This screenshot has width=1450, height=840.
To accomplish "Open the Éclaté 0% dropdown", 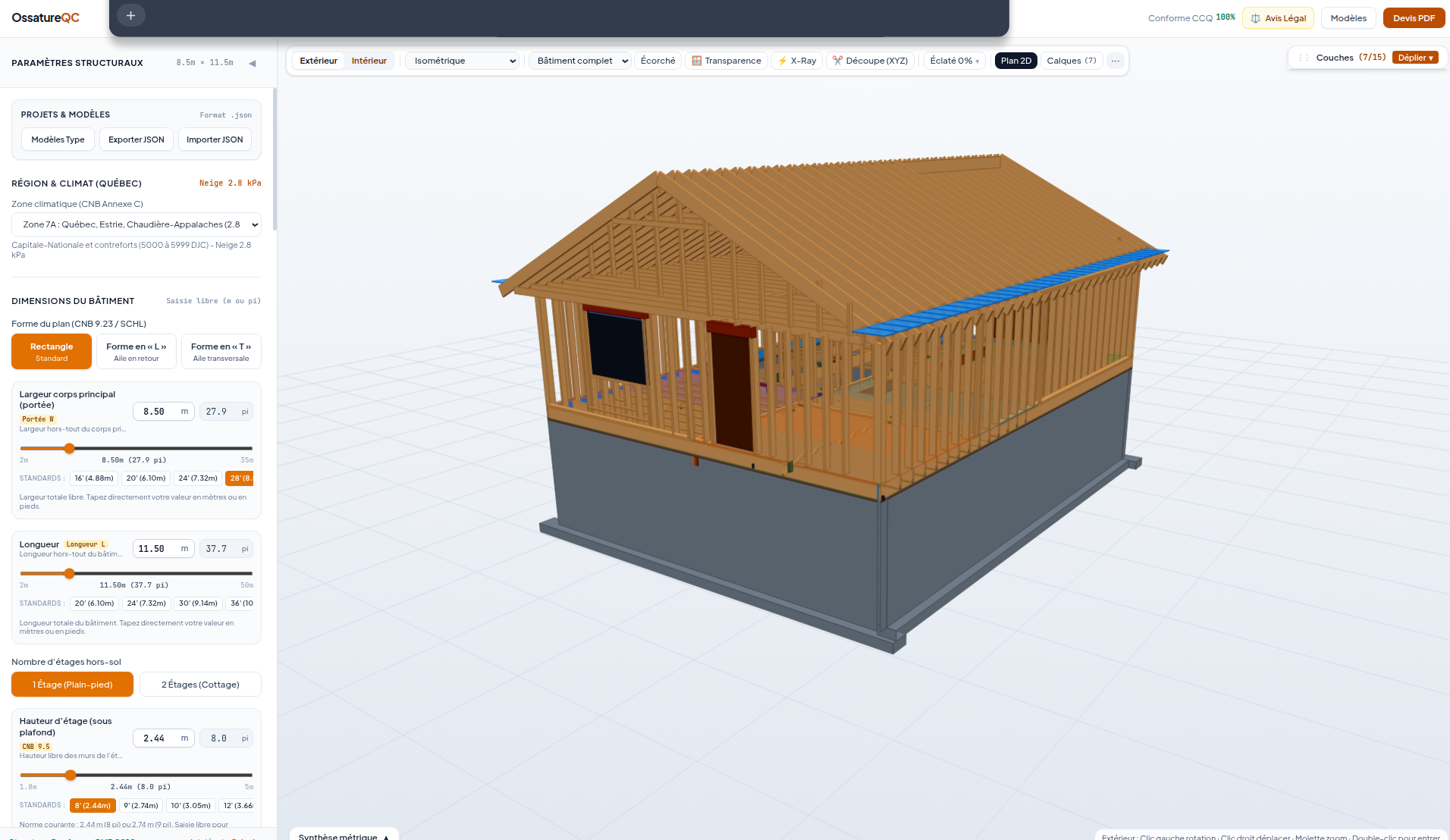I will tap(954, 61).
